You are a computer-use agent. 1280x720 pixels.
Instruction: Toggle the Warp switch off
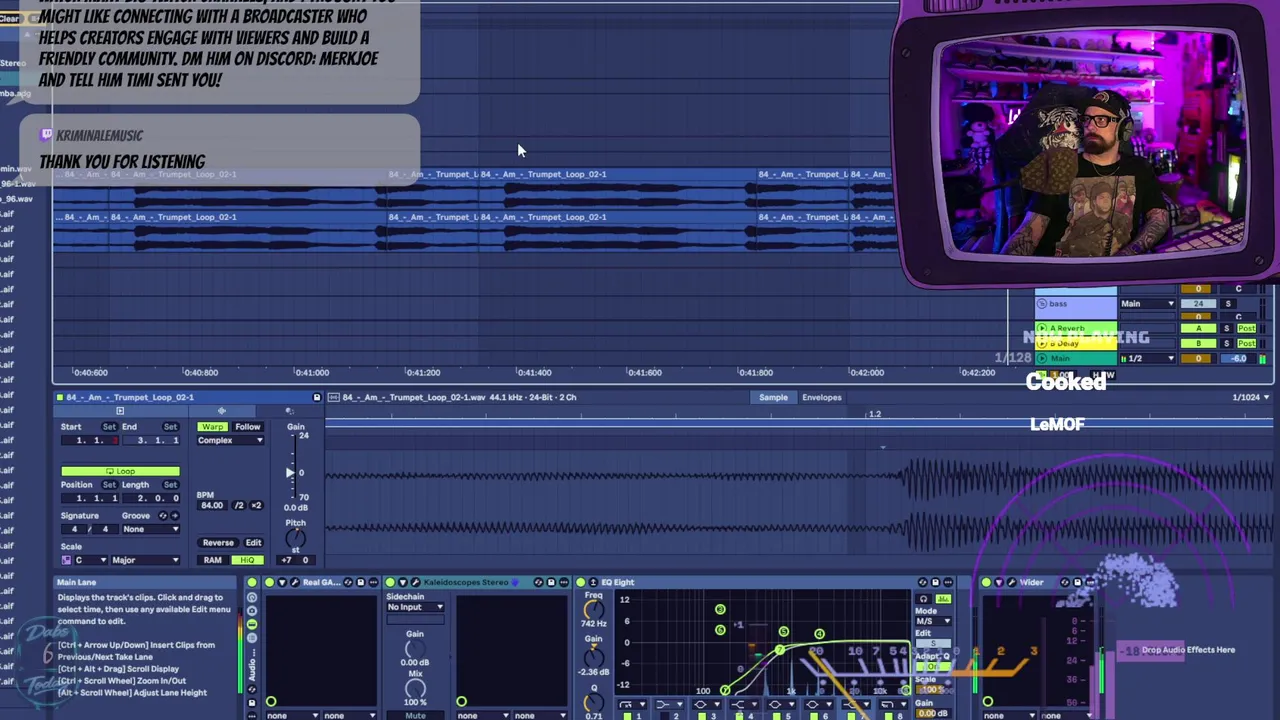[212, 427]
